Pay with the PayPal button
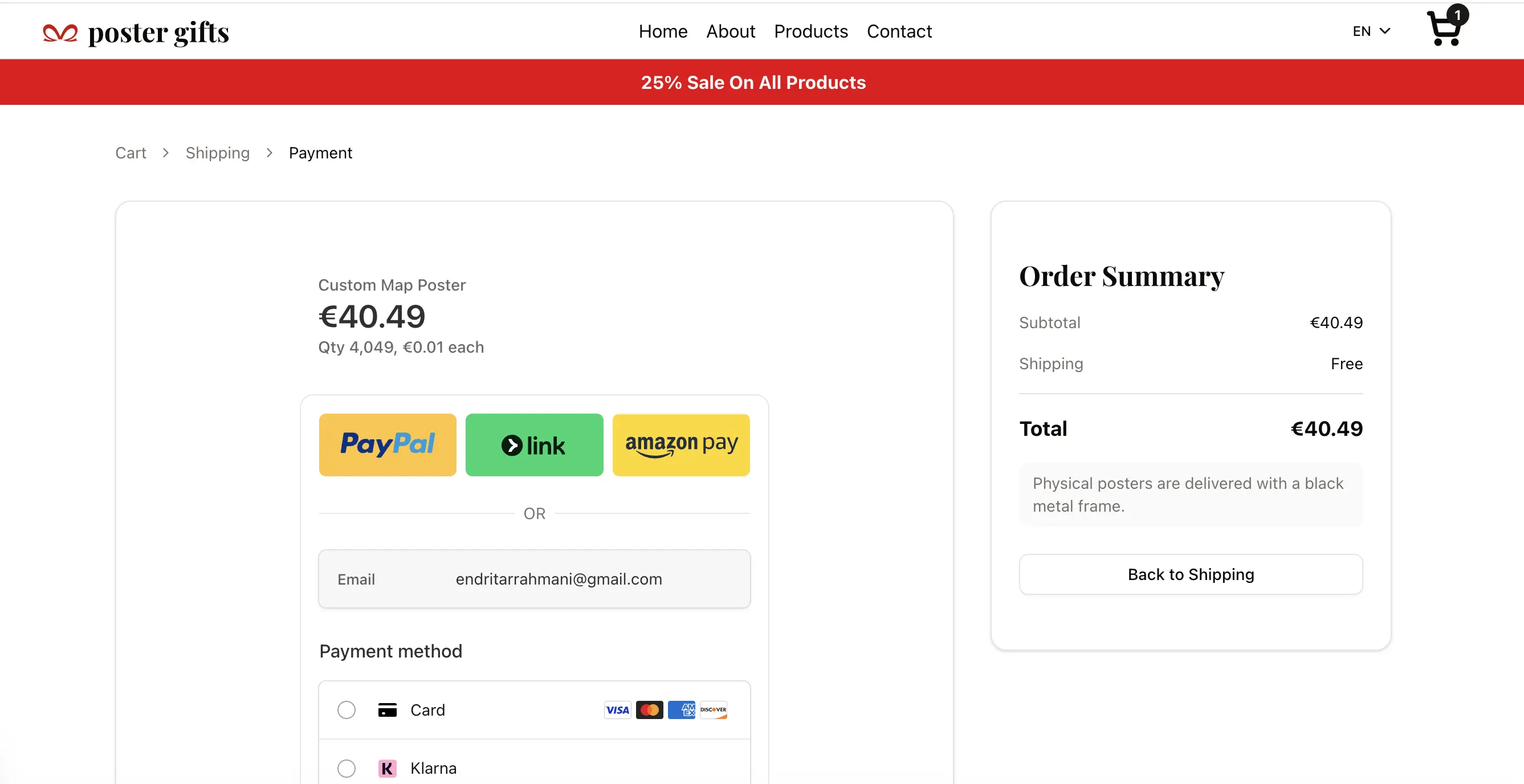The image size is (1524, 784). coord(388,444)
